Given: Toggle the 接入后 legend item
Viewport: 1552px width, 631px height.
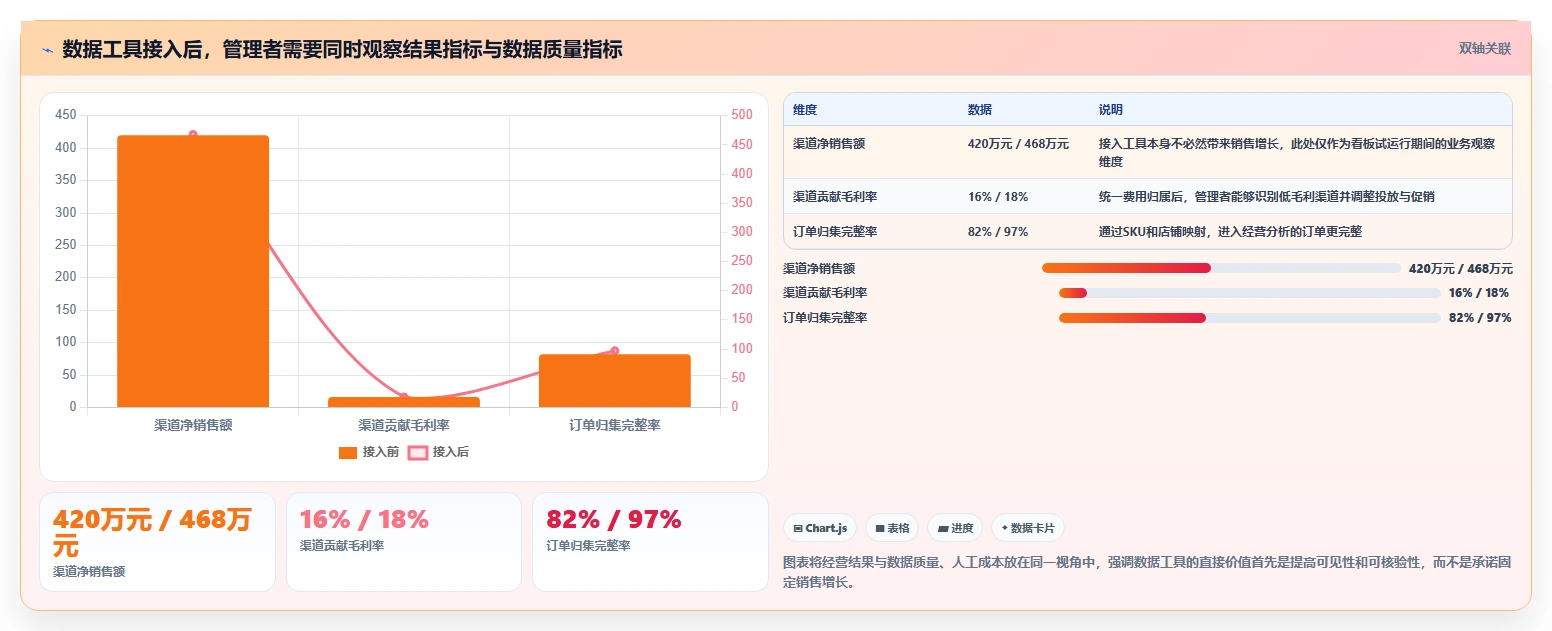Looking at the screenshot, I should (438, 452).
